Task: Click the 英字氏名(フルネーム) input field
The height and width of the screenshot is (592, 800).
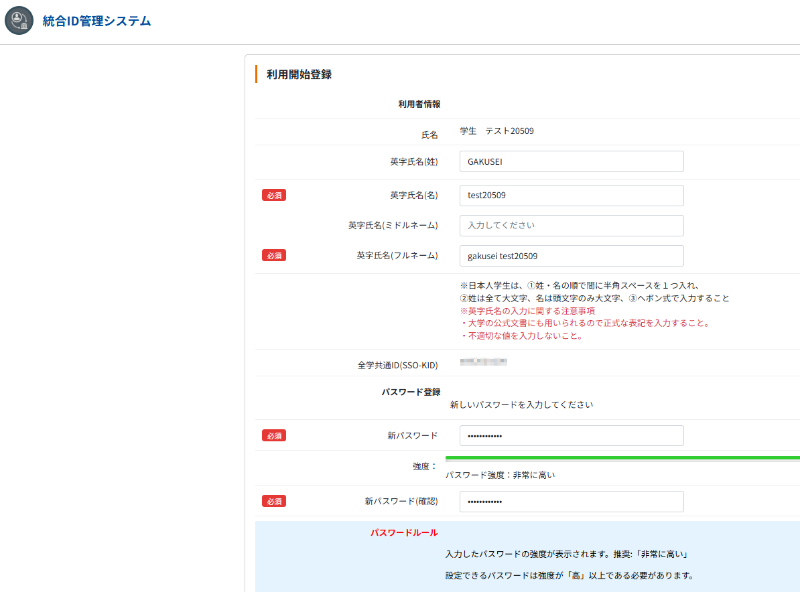Action: (x=571, y=256)
